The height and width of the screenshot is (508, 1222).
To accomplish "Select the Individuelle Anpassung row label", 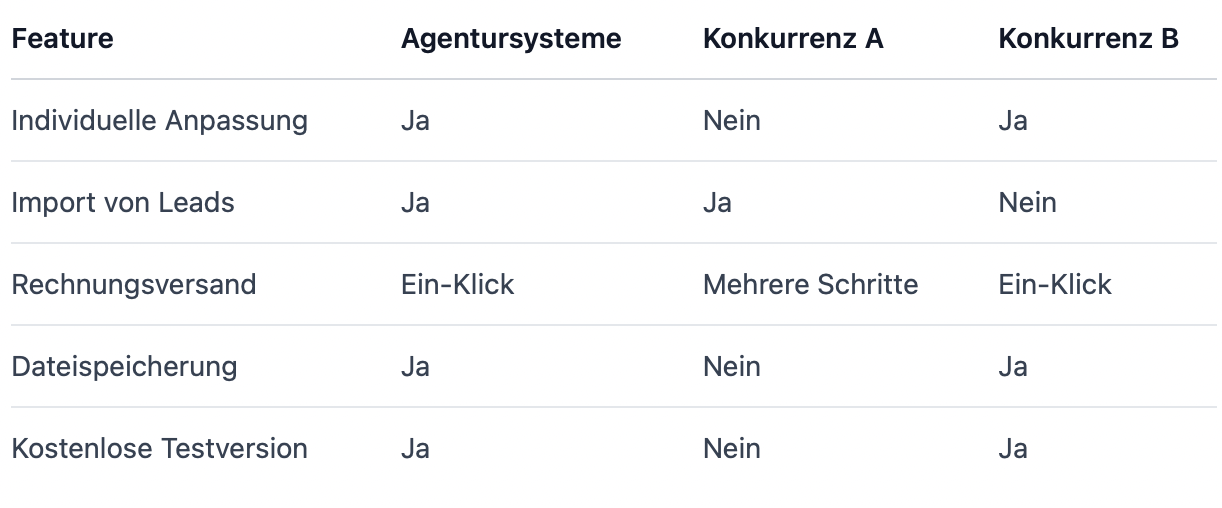I will pos(159,121).
